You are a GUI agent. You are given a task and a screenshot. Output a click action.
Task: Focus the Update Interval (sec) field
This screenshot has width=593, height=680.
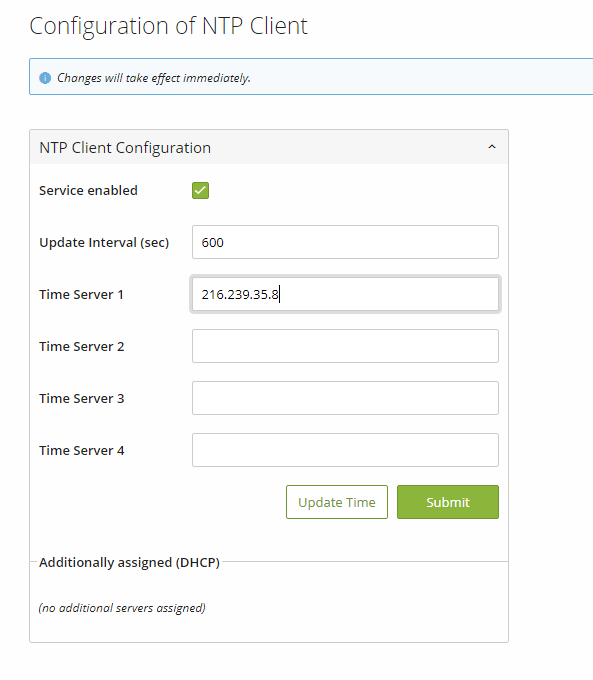[x=345, y=242]
